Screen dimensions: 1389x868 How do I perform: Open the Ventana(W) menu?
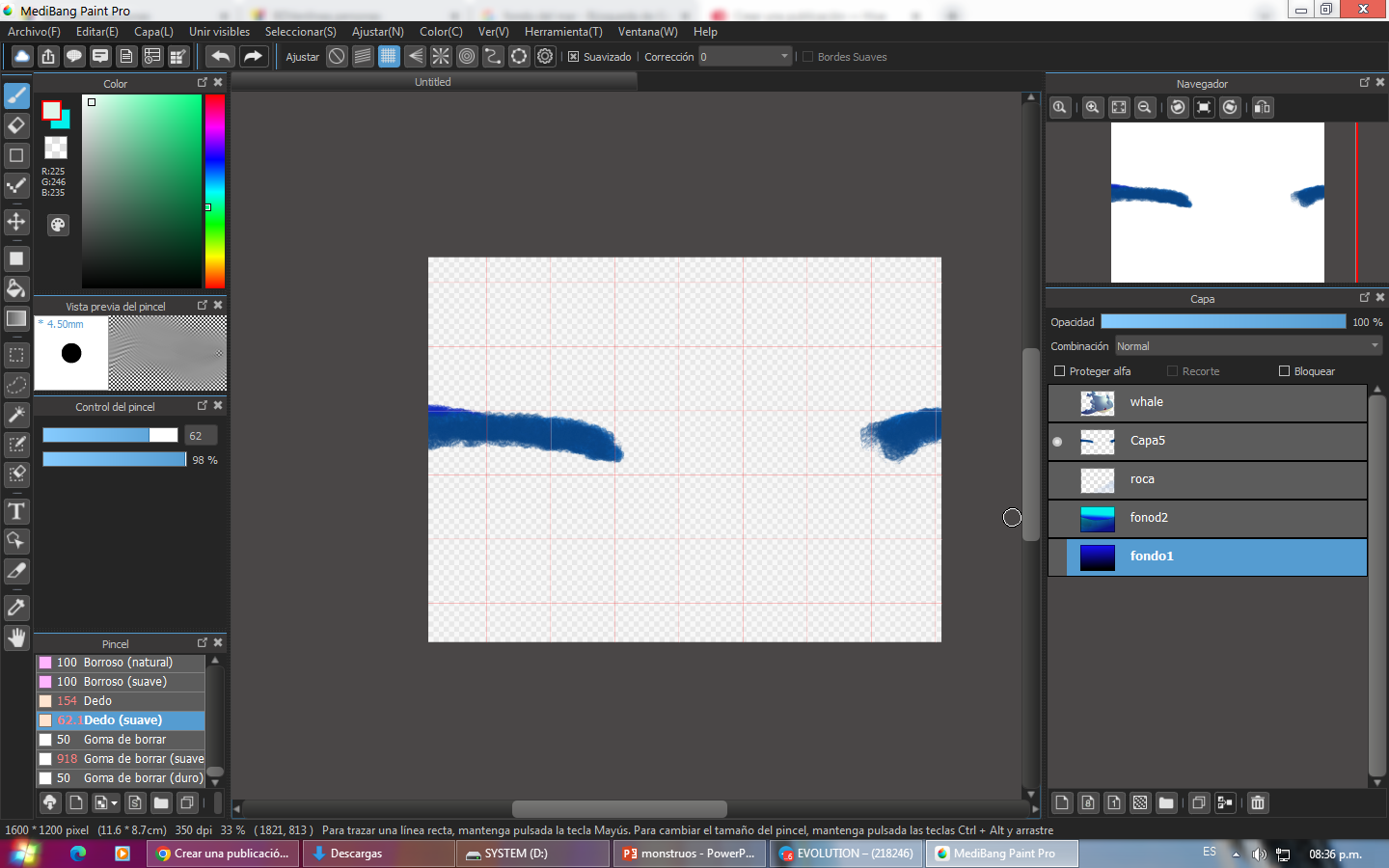click(x=648, y=32)
